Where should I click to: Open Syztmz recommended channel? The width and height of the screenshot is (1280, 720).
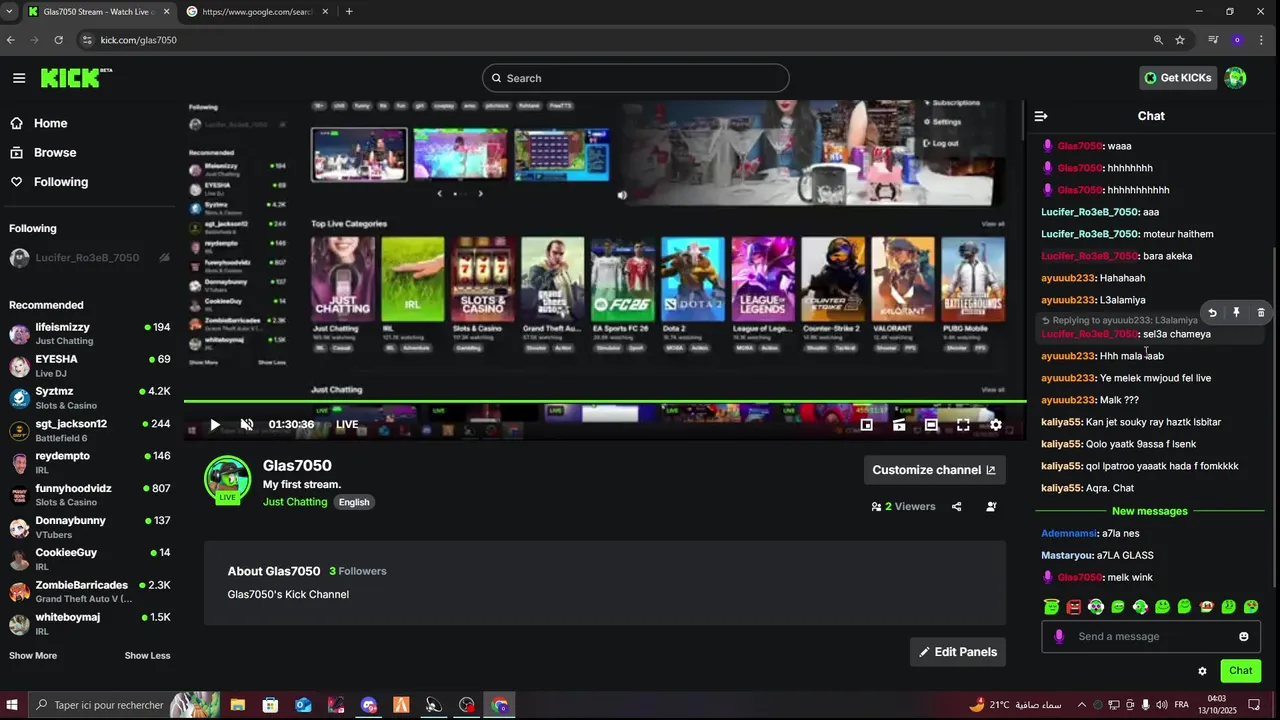click(90, 398)
